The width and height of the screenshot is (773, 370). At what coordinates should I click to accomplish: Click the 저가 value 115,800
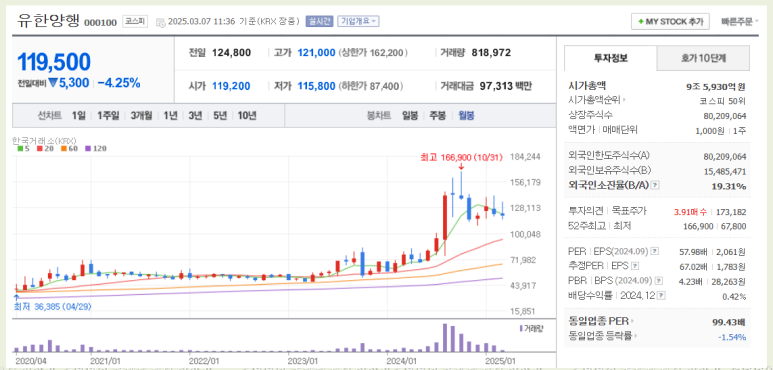pyautogui.click(x=316, y=86)
